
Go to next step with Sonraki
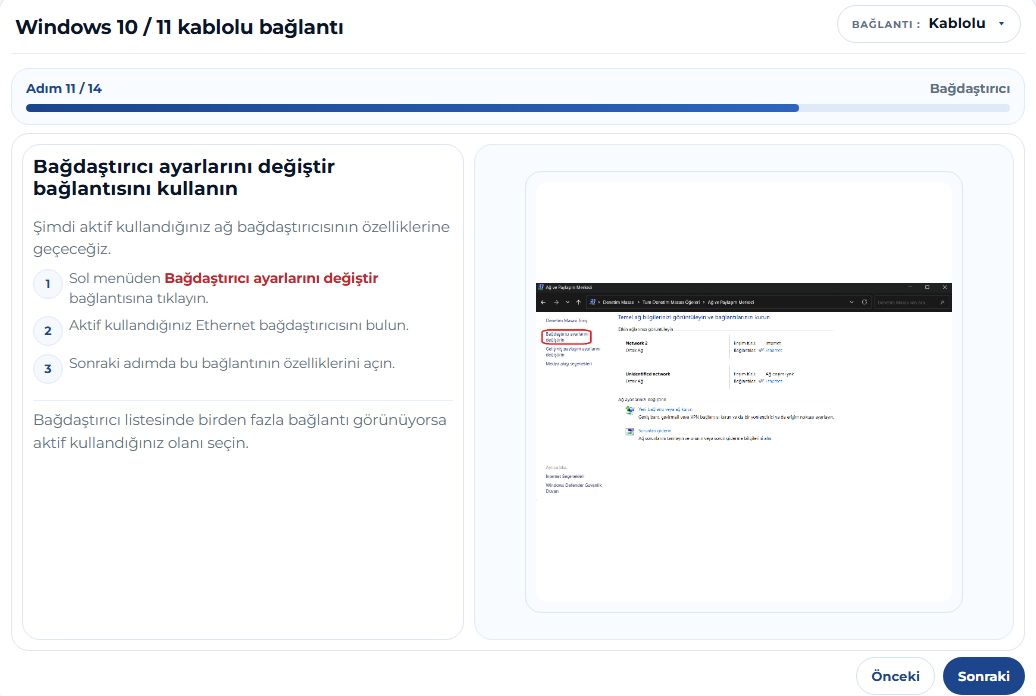(983, 676)
